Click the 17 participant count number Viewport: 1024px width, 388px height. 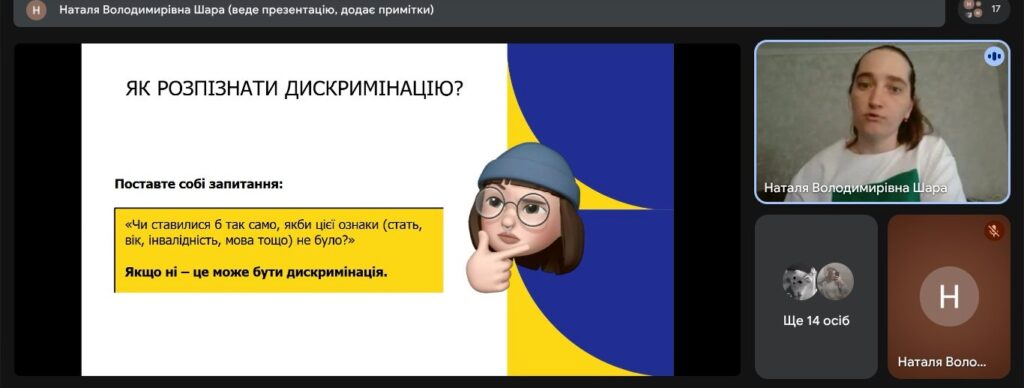[996, 9]
